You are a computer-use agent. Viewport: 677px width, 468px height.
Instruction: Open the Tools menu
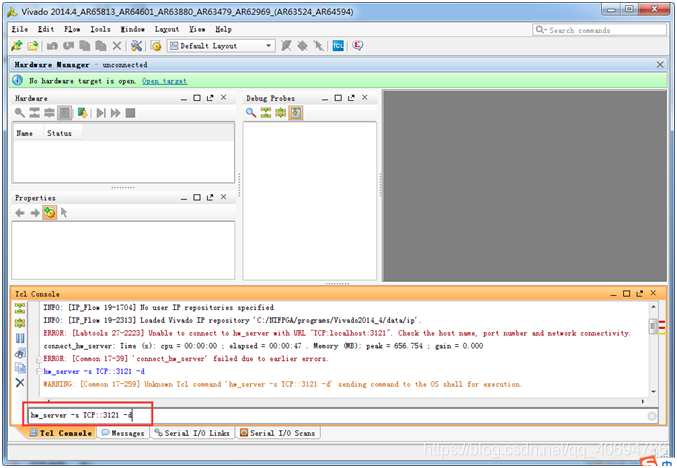100,29
